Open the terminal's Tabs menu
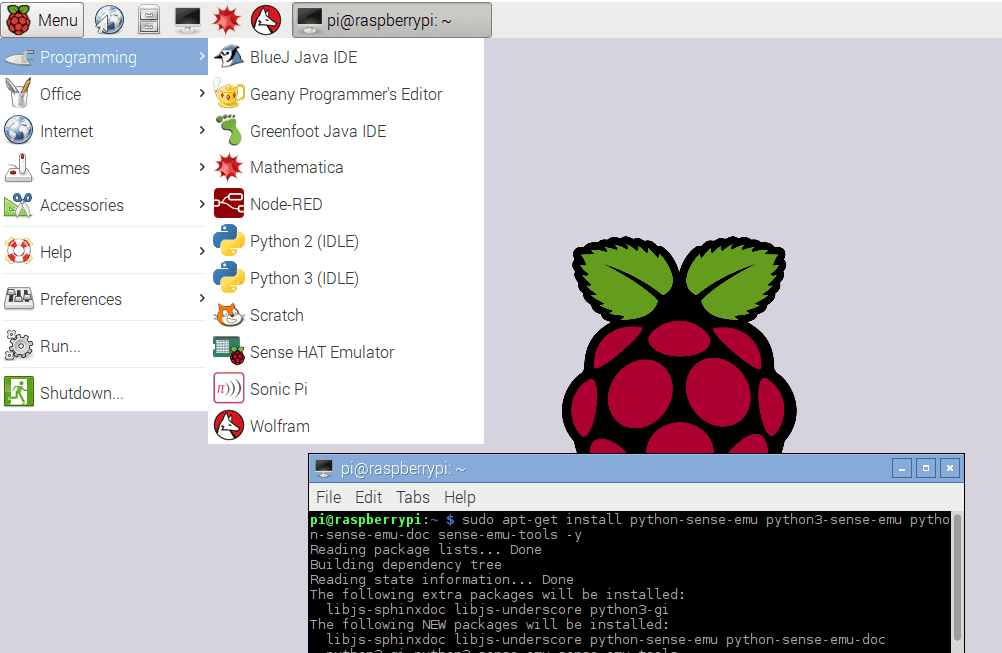Image resolution: width=1002 pixels, height=653 pixels. tap(412, 497)
